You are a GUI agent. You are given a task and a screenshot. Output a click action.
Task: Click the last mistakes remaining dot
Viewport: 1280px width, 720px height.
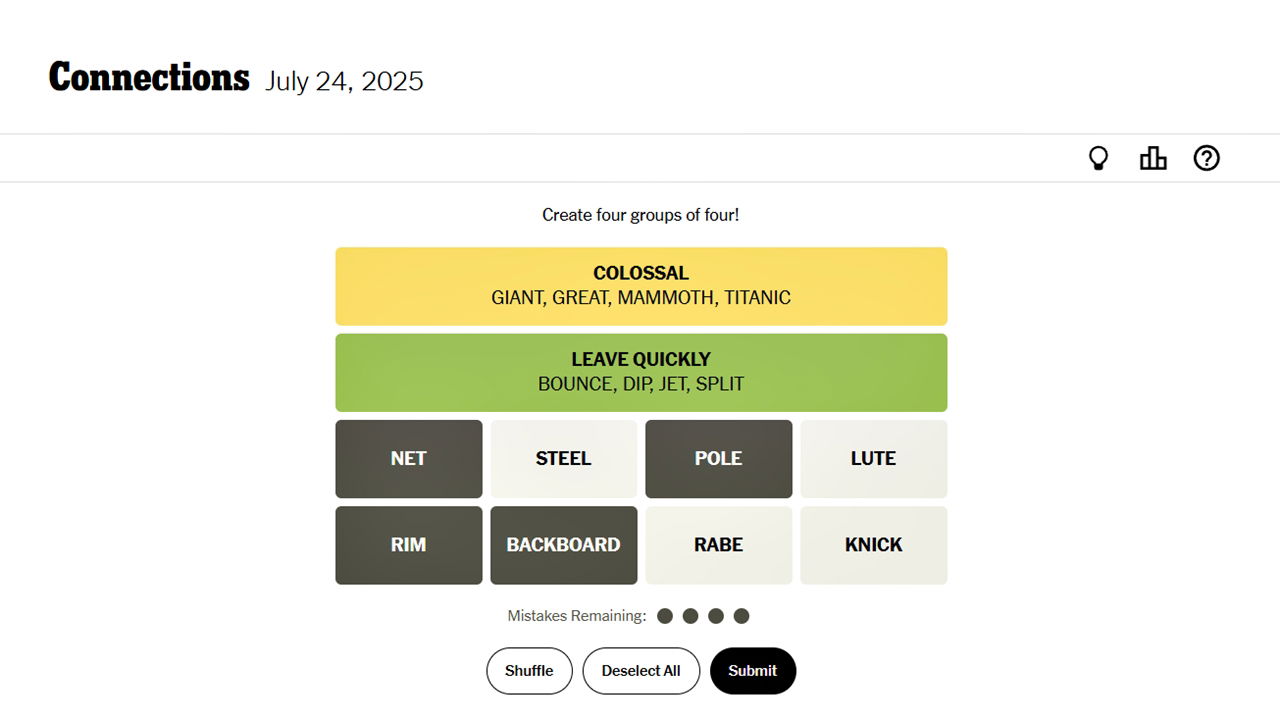pyautogui.click(x=742, y=616)
